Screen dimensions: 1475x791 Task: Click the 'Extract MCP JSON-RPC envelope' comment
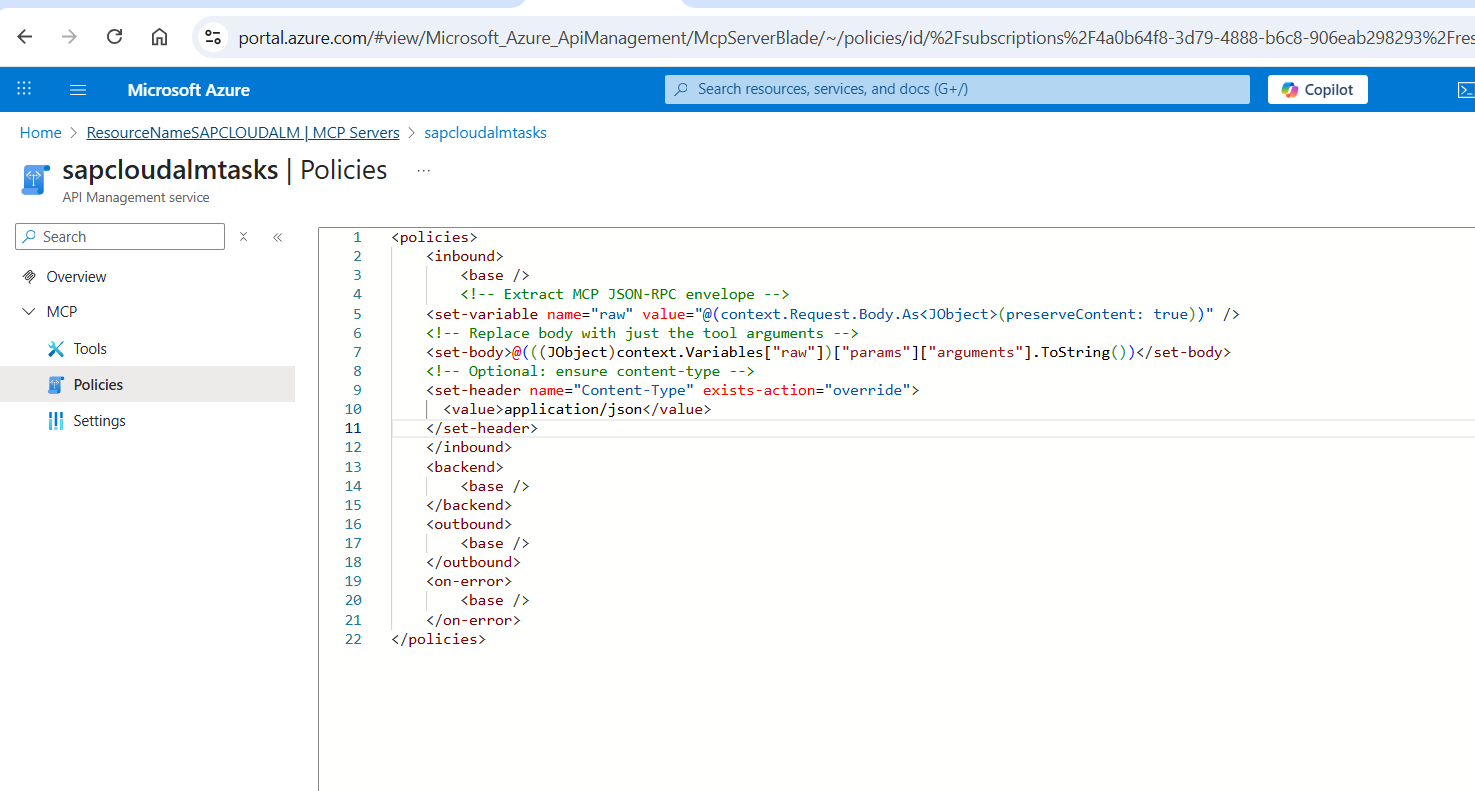[625, 295]
